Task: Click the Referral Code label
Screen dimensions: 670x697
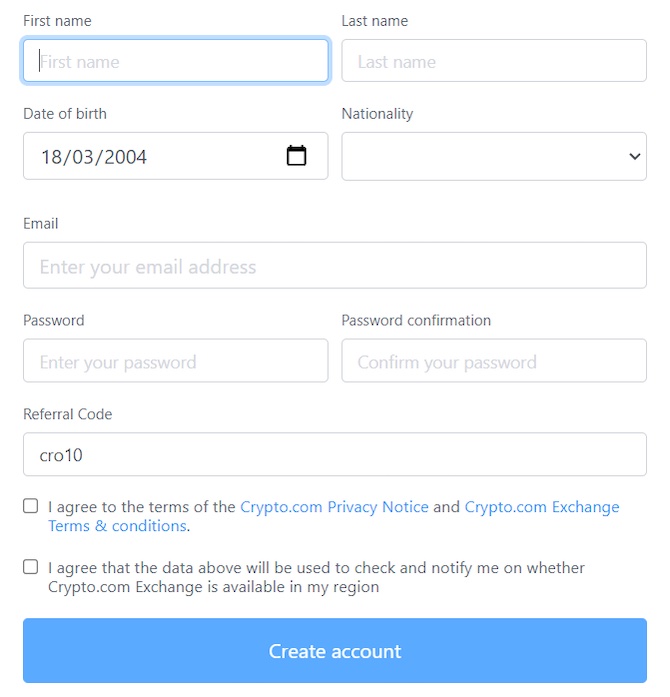Action: point(68,414)
